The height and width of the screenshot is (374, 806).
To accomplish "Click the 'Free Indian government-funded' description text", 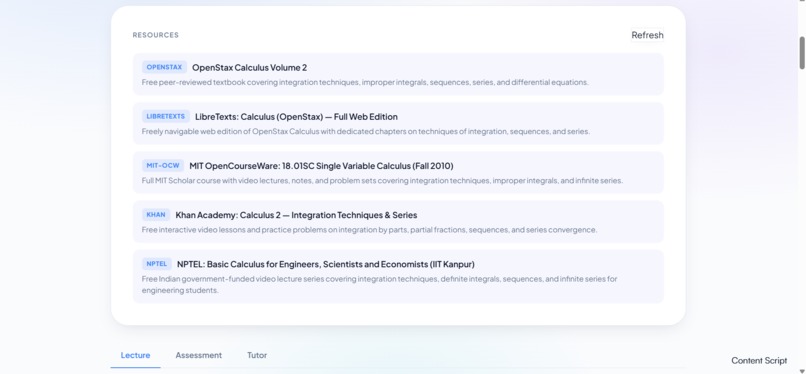I will 379,285.
